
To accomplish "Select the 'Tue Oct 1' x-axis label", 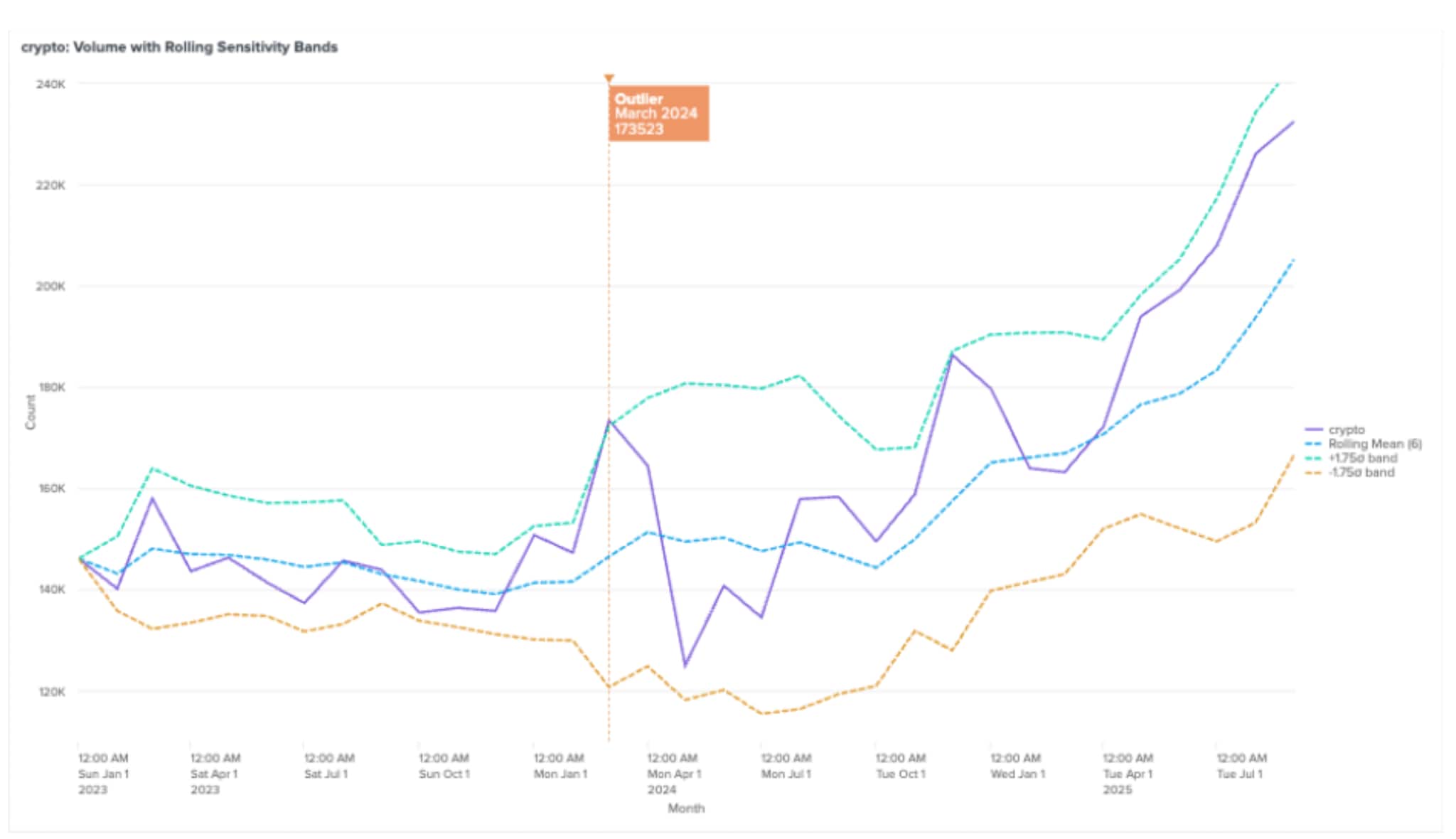I will pos(901,766).
